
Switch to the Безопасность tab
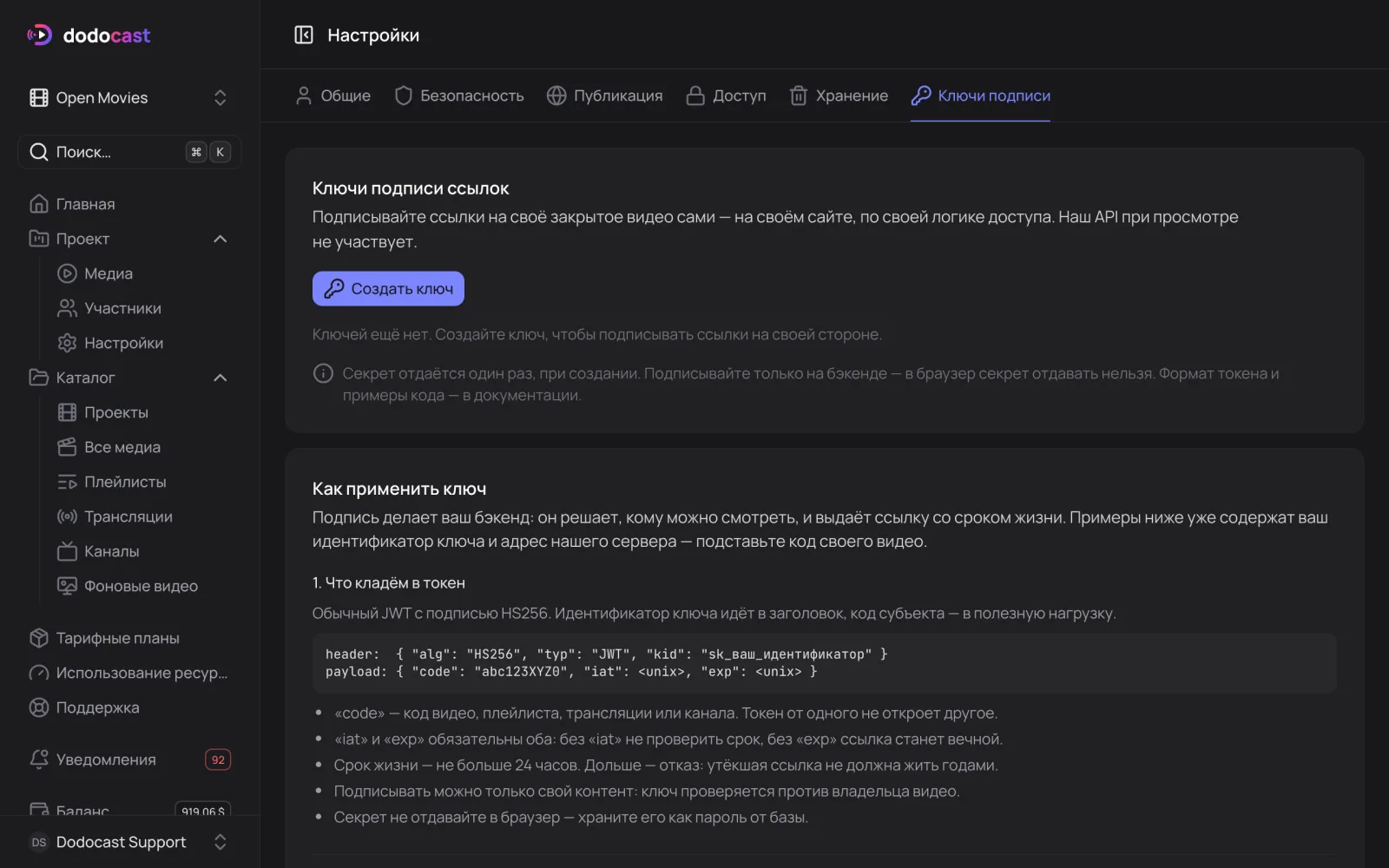click(459, 95)
